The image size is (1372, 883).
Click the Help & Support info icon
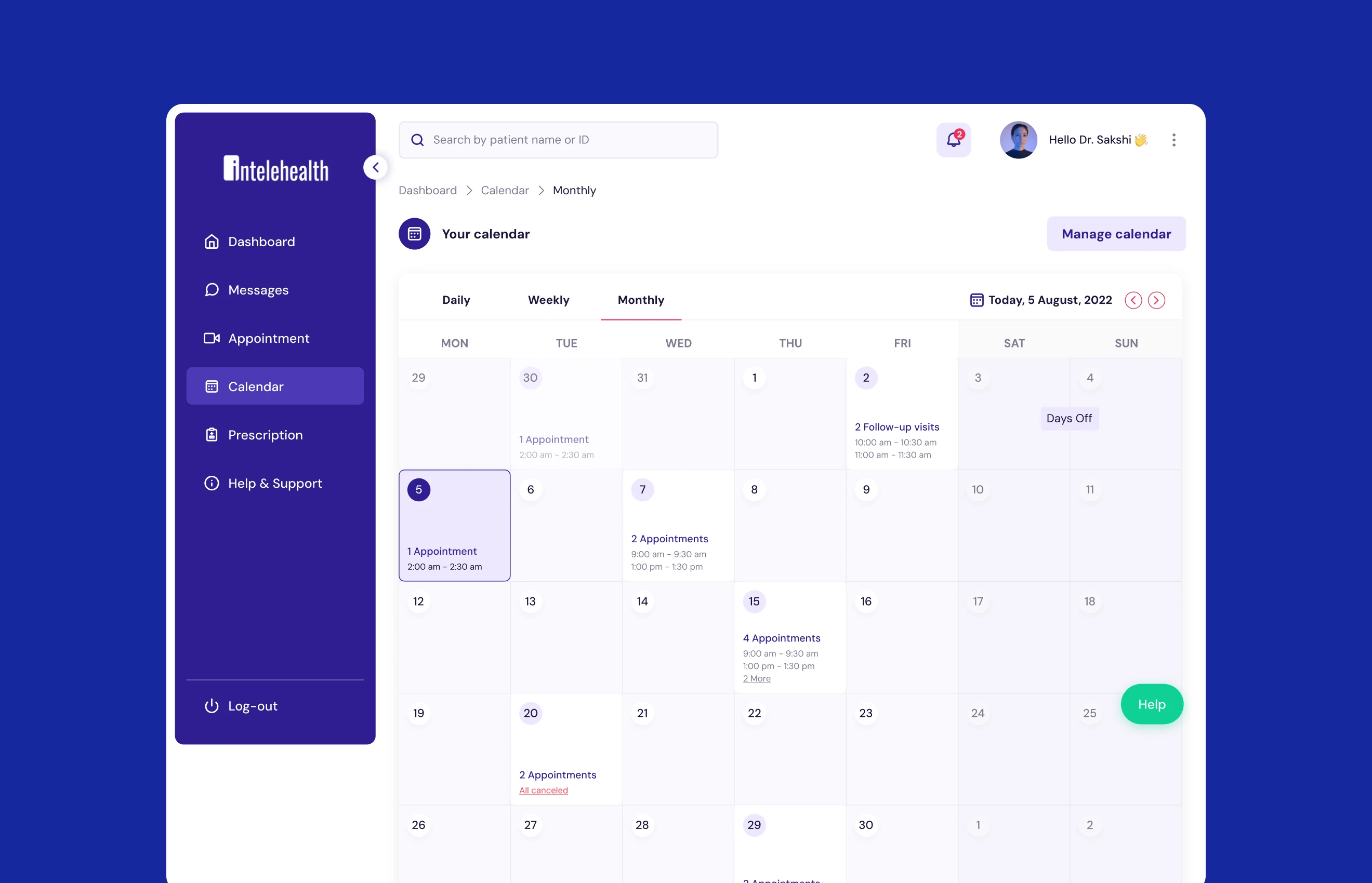pos(212,484)
